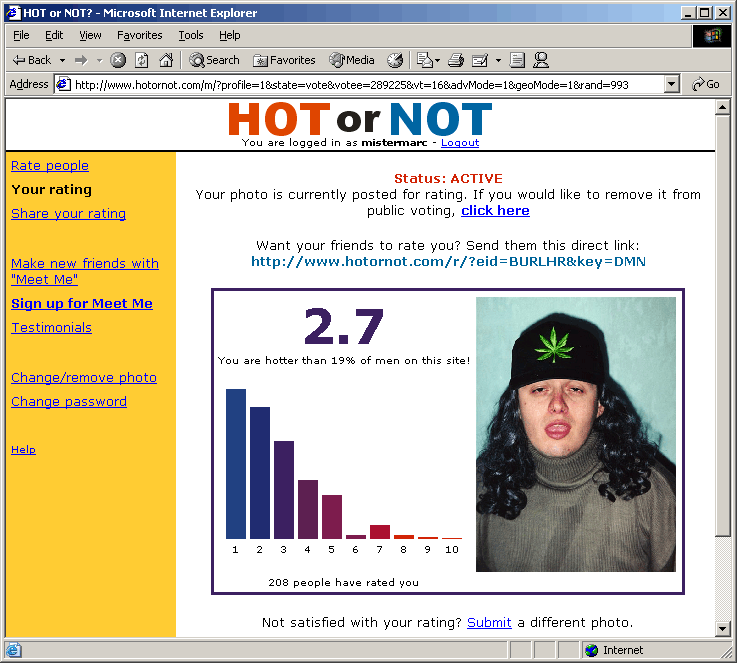737x663 pixels.
Task: Open the Favorites menu
Action: point(140,35)
